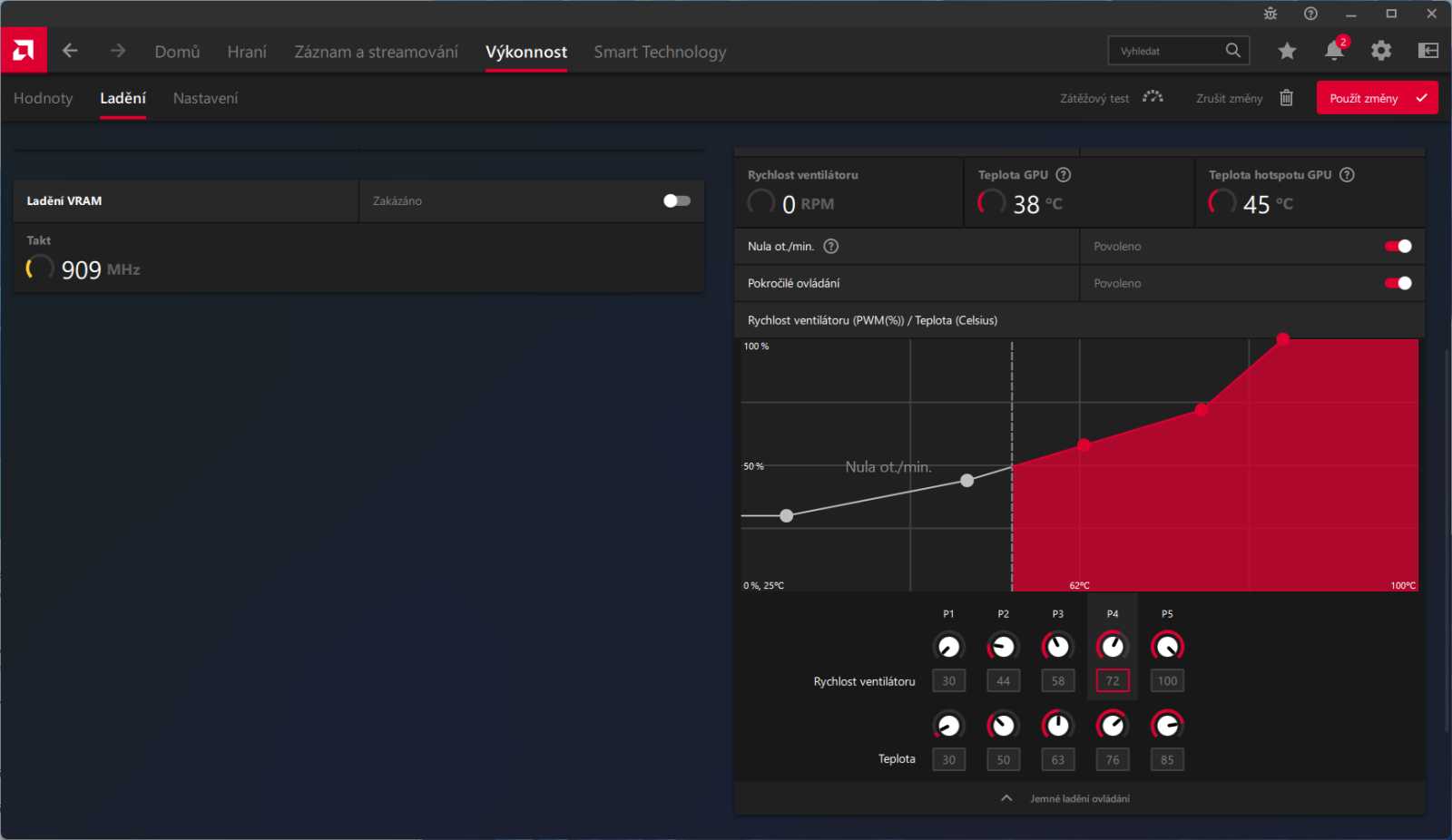This screenshot has height=840, width=1452.
Task: Disable the Pokročilé ovládání toggle
Action: click(1398, 283)
